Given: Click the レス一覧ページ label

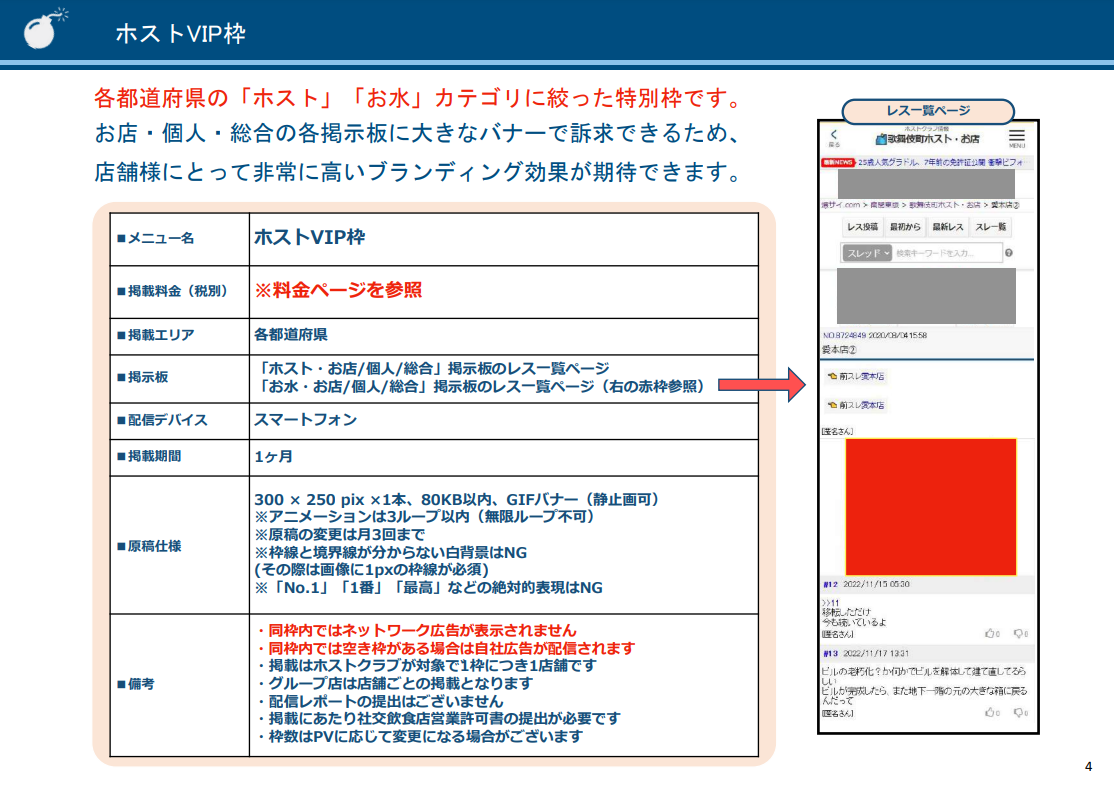Looking at the screenshot, I should click(x=928, y=111).
